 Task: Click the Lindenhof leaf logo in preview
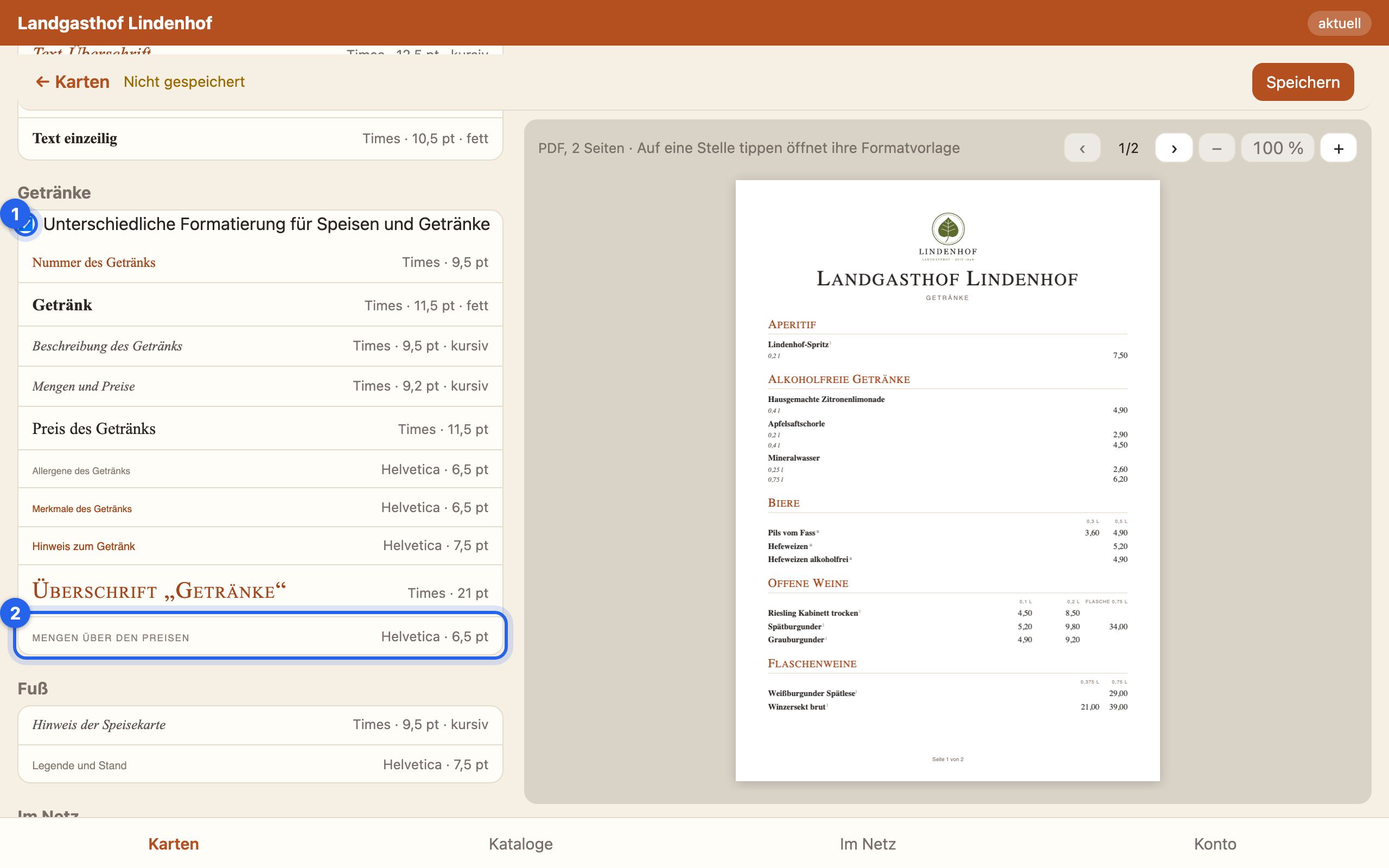[948, 236]
